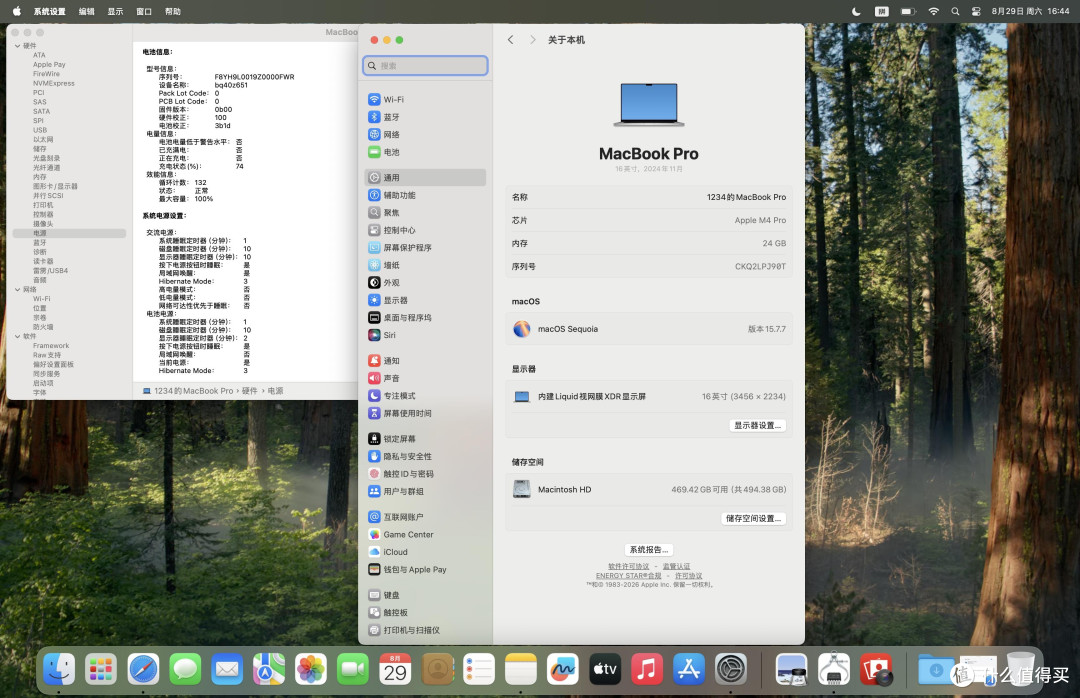Collapse the 软件 section in System Information
1080x698 pixels.
pos(17,337)
